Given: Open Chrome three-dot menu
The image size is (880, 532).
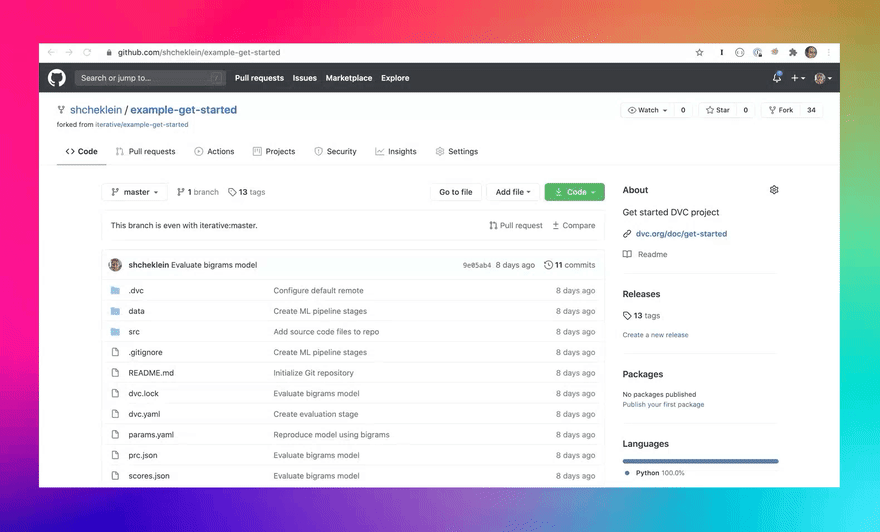Looking at the screenshot, I should (x=828, y=52).
